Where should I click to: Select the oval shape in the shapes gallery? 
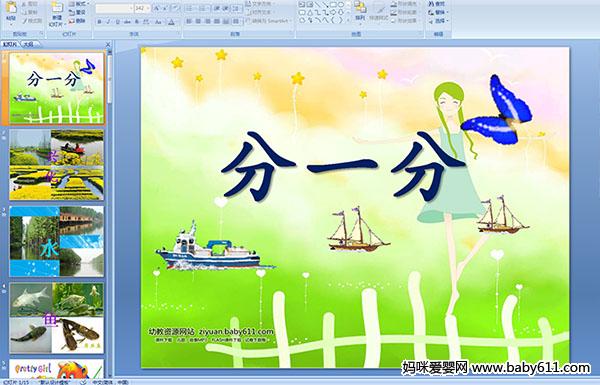tap(342, 5)
